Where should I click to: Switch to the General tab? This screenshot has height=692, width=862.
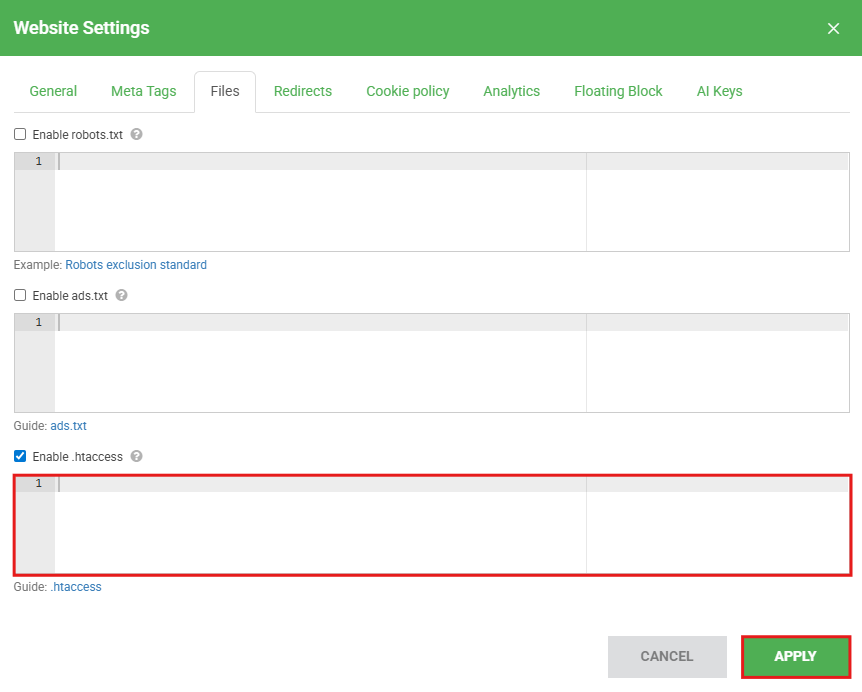pos(53,91)
